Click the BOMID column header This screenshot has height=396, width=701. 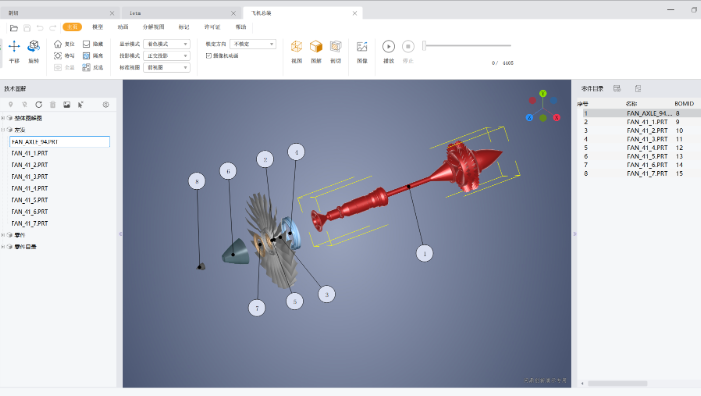(x=684, y=104)
